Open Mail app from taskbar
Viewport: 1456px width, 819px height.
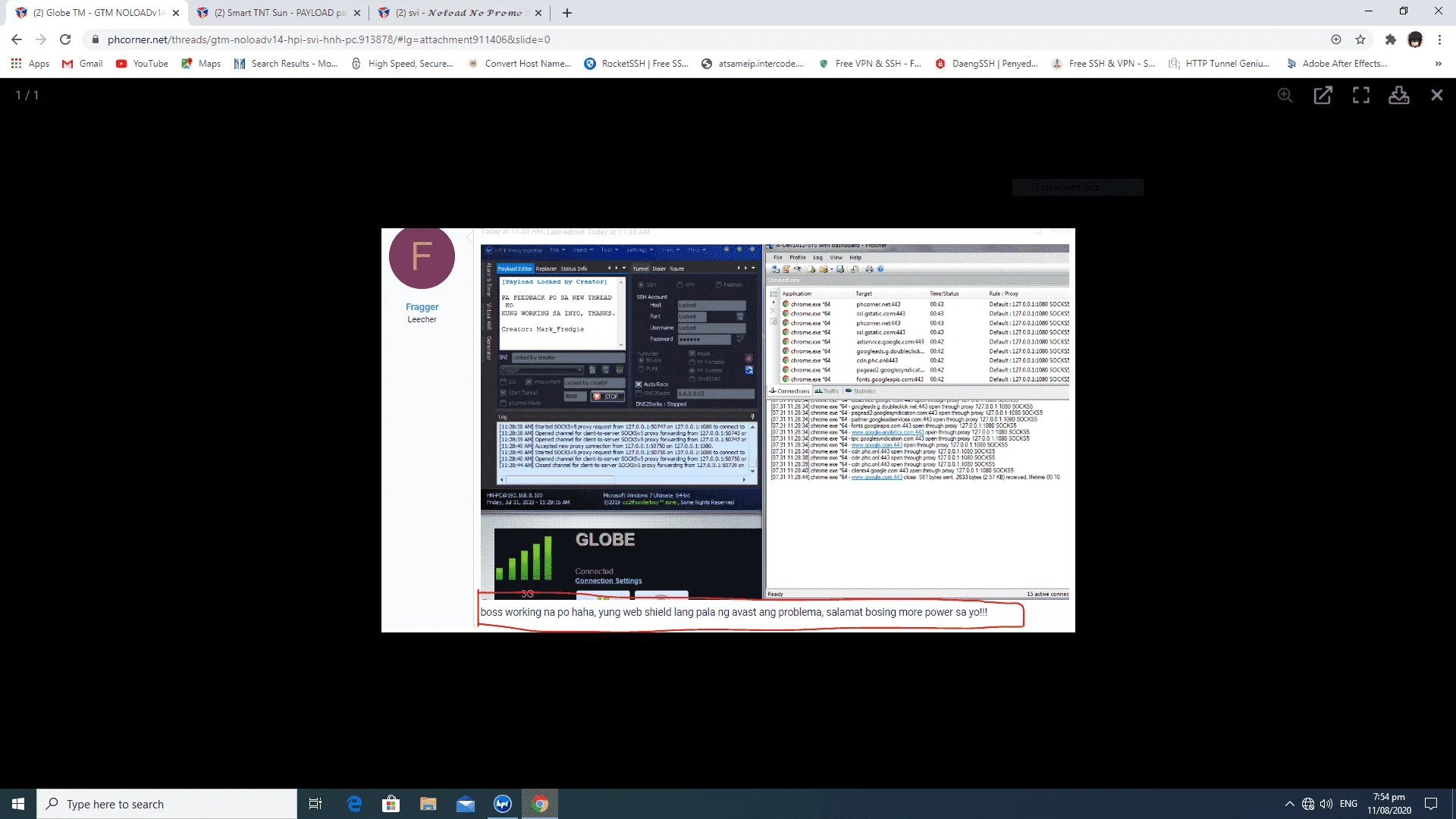[x=466, y=804]
